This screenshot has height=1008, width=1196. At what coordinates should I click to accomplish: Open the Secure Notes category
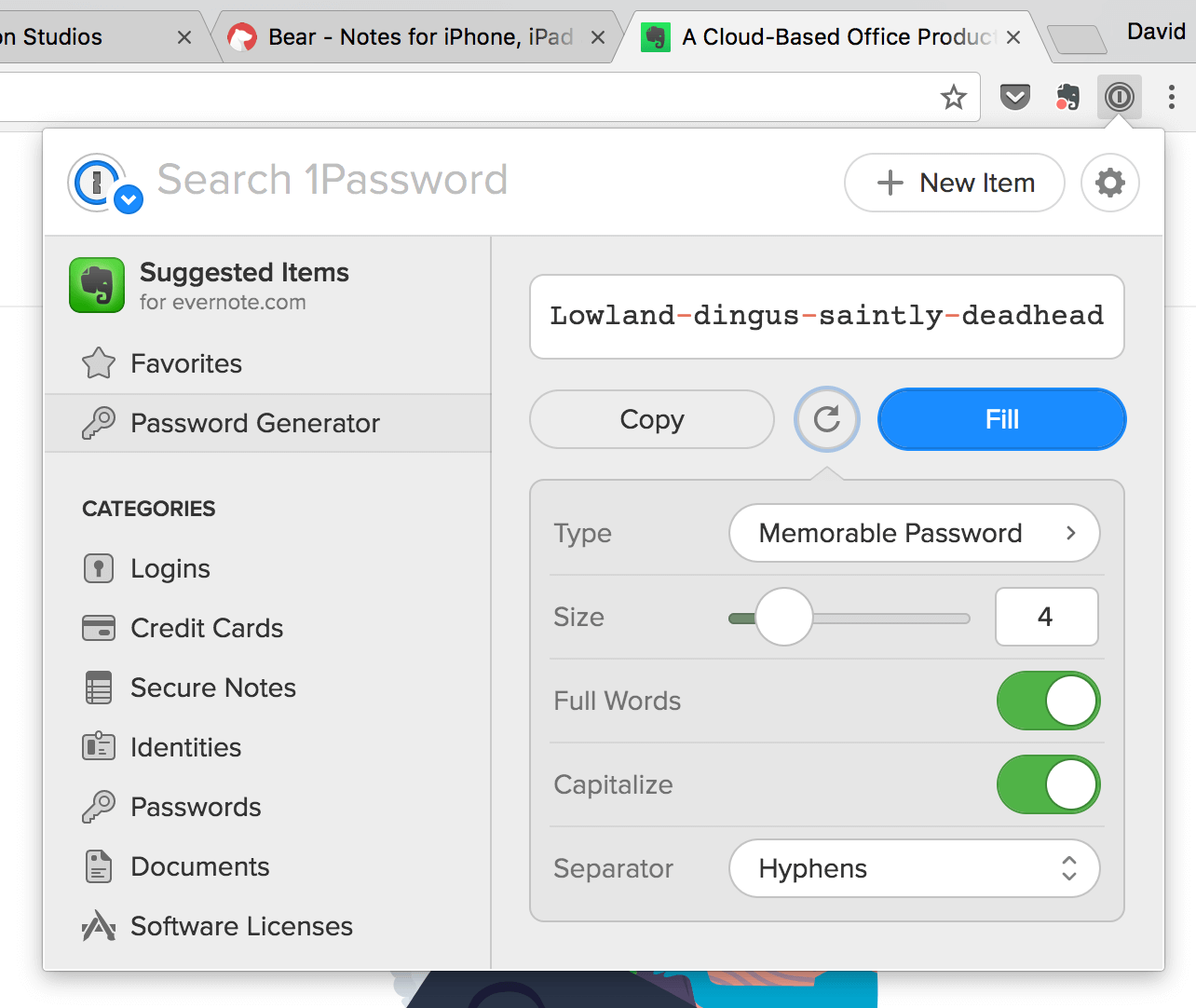(212, 688)
